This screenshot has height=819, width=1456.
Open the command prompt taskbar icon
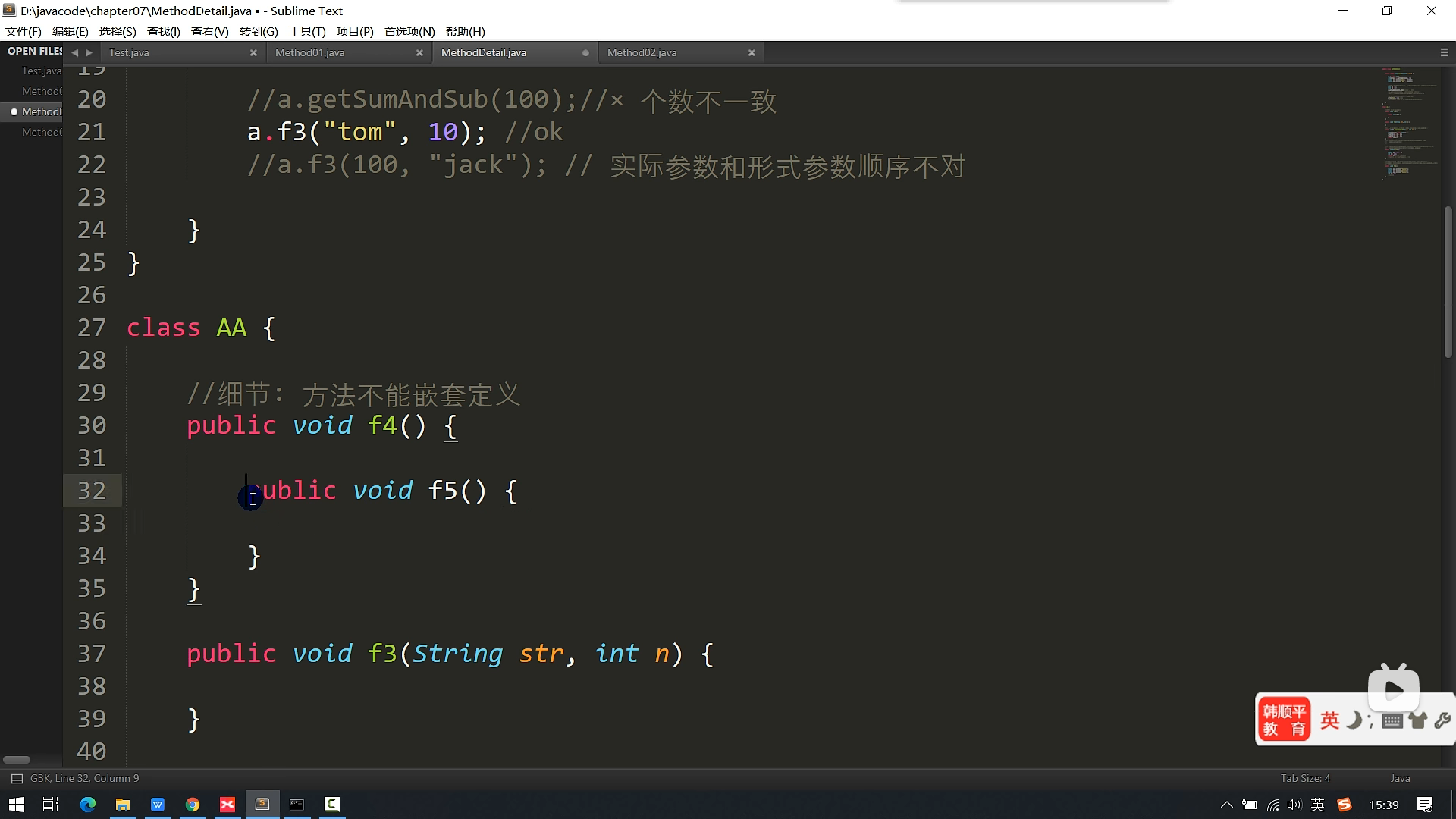tap(297, 805)
